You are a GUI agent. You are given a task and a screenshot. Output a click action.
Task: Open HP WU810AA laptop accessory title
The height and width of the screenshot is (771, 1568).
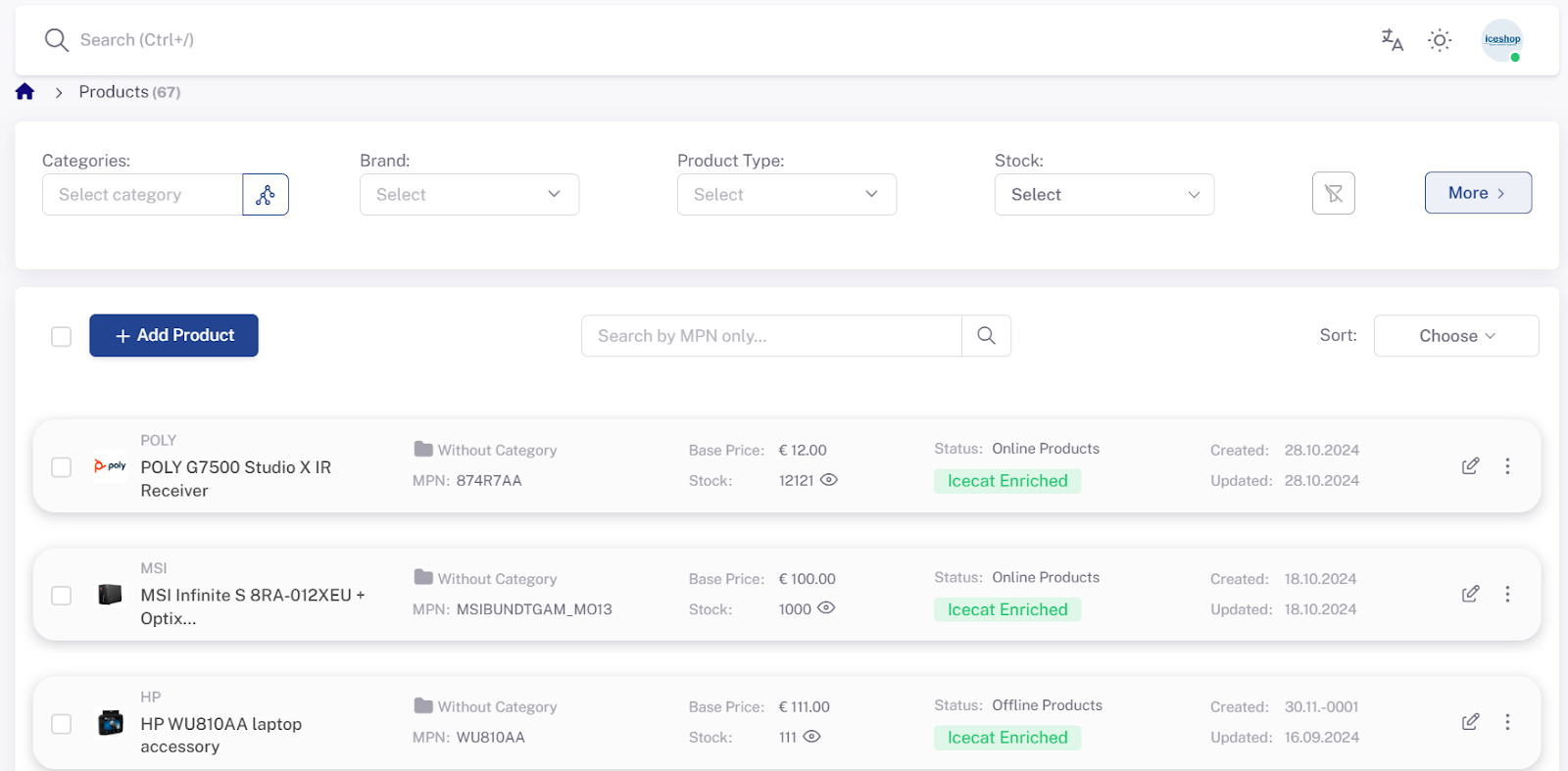coord(221,736)
